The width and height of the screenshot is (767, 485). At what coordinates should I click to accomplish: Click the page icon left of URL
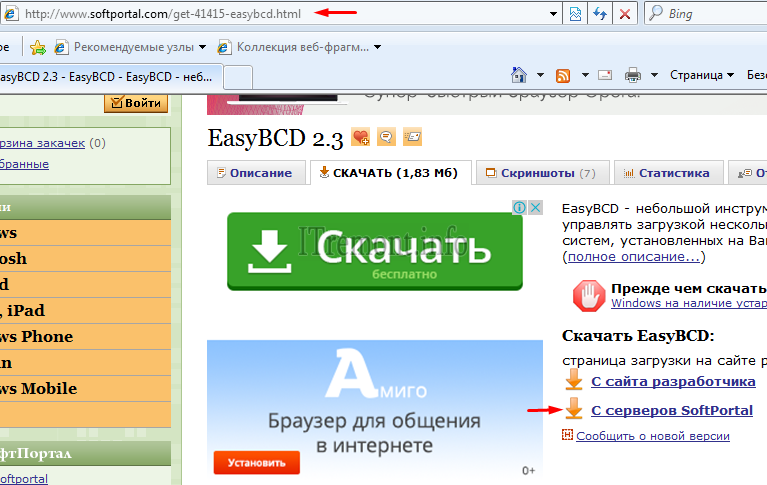pyautogui.click(x=11, y=14)
